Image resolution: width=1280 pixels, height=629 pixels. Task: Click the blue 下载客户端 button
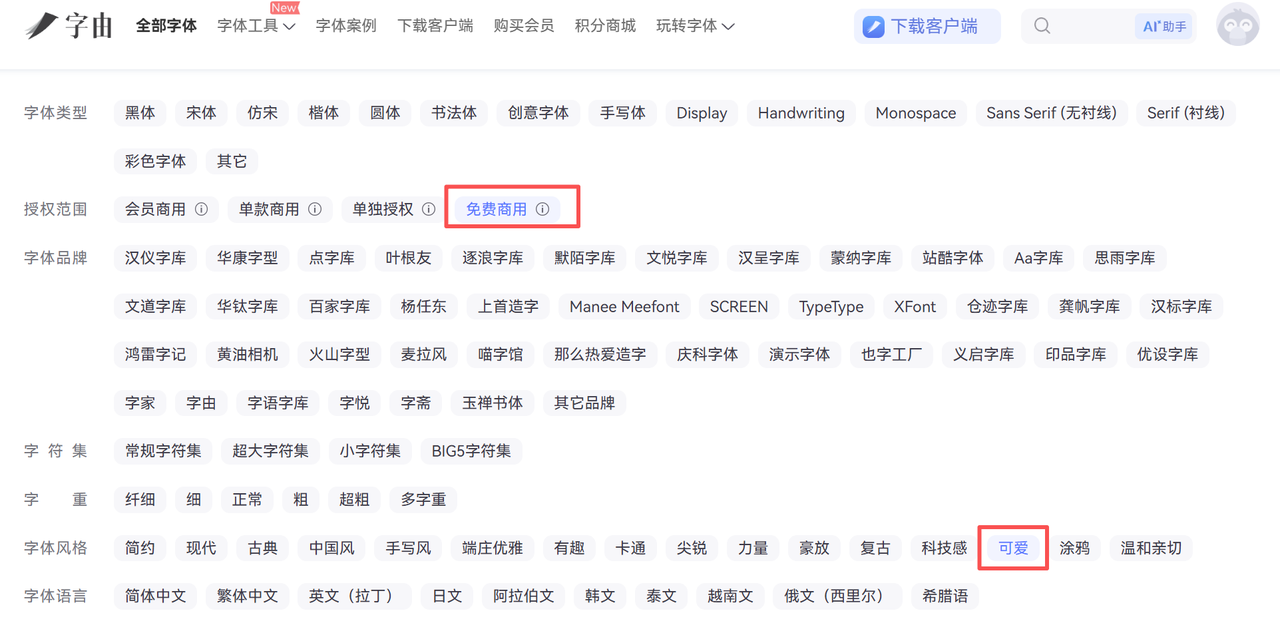927,27
